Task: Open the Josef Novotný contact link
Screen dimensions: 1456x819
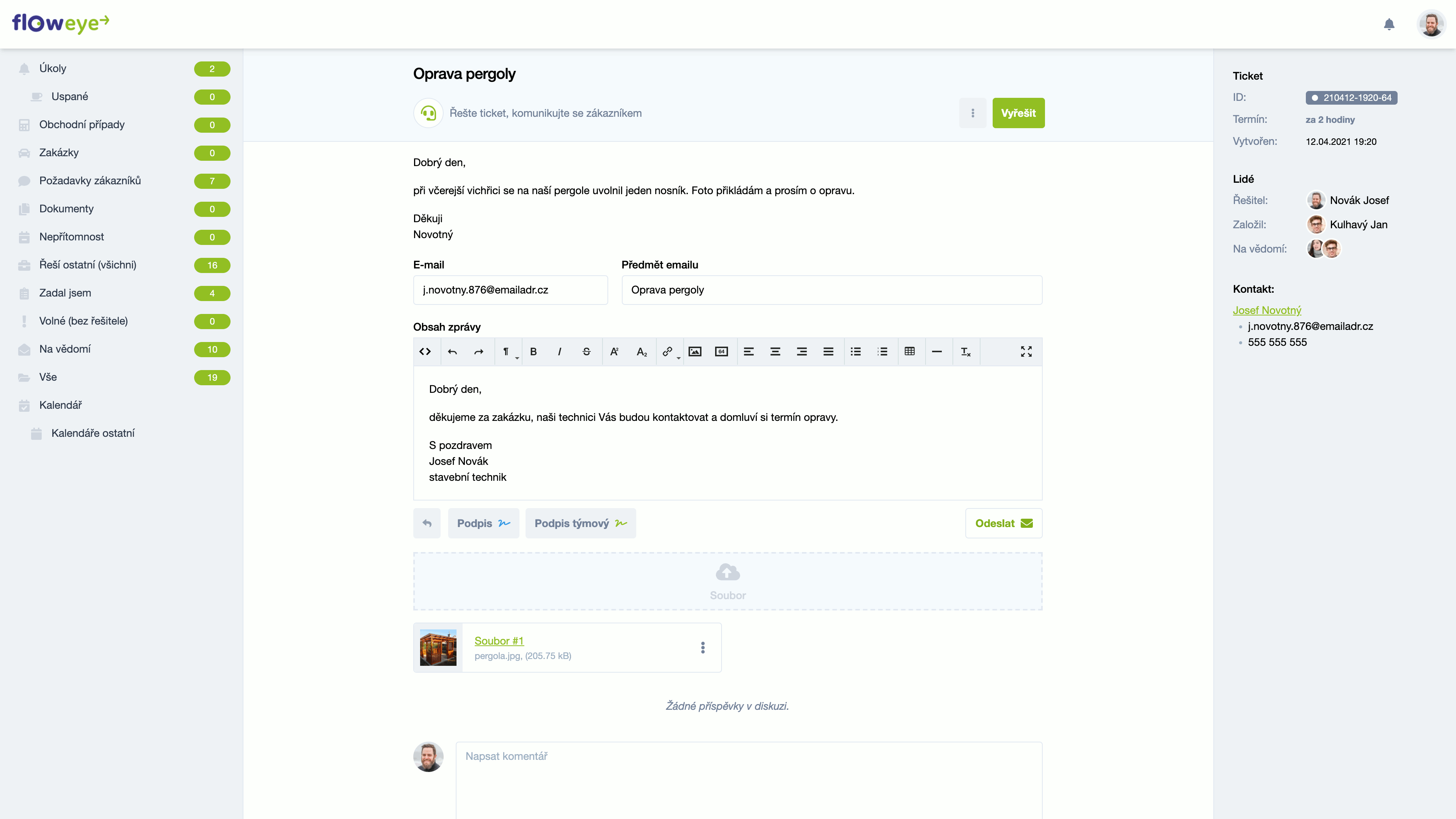Action: pos(1267,310)
